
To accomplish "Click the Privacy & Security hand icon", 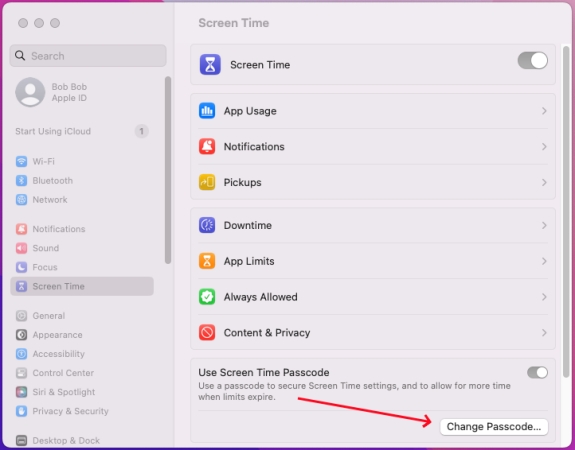I will pos(21,411).
